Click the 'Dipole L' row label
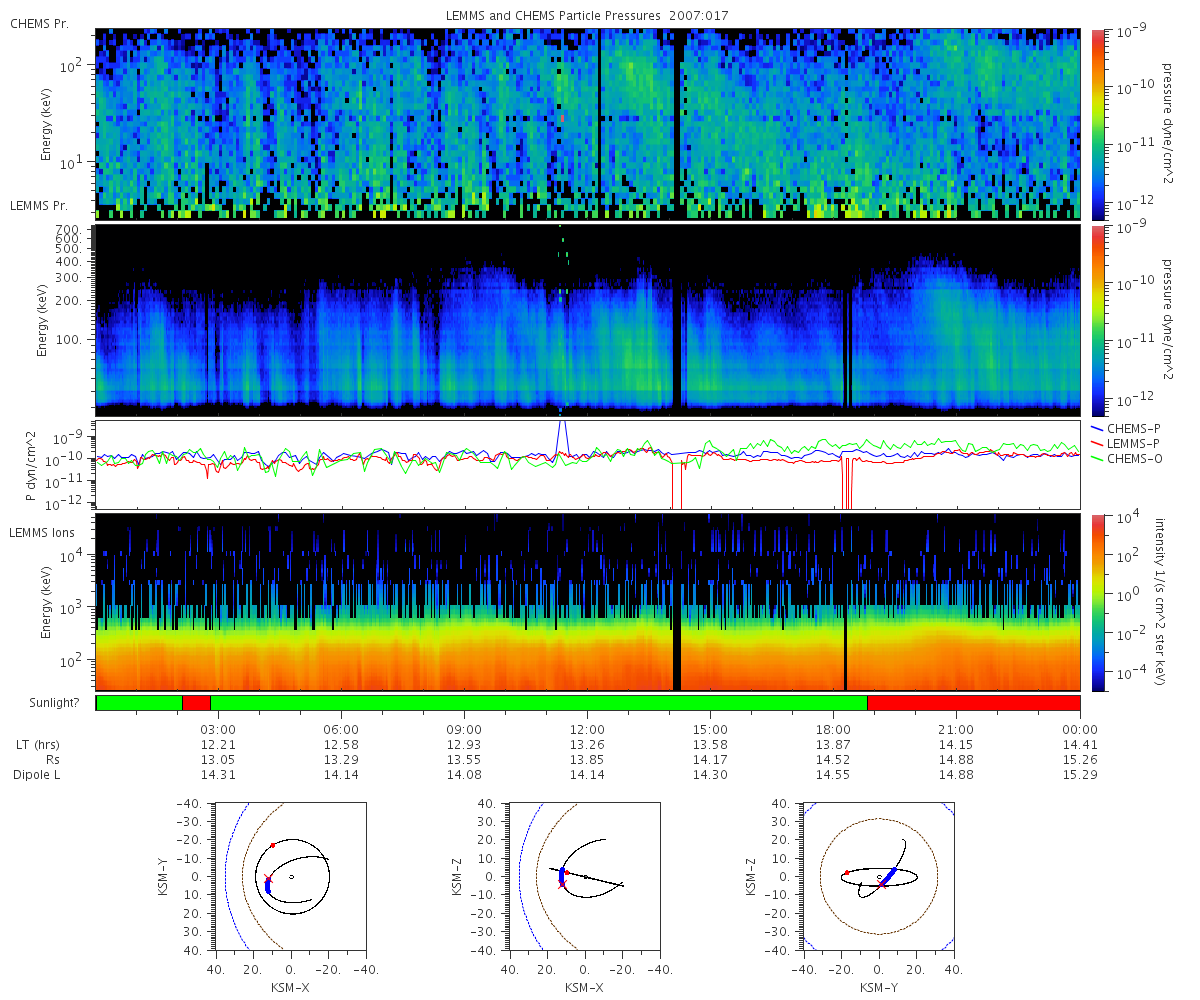Viewport: 1200px width, 1000px height. [39, 774]
